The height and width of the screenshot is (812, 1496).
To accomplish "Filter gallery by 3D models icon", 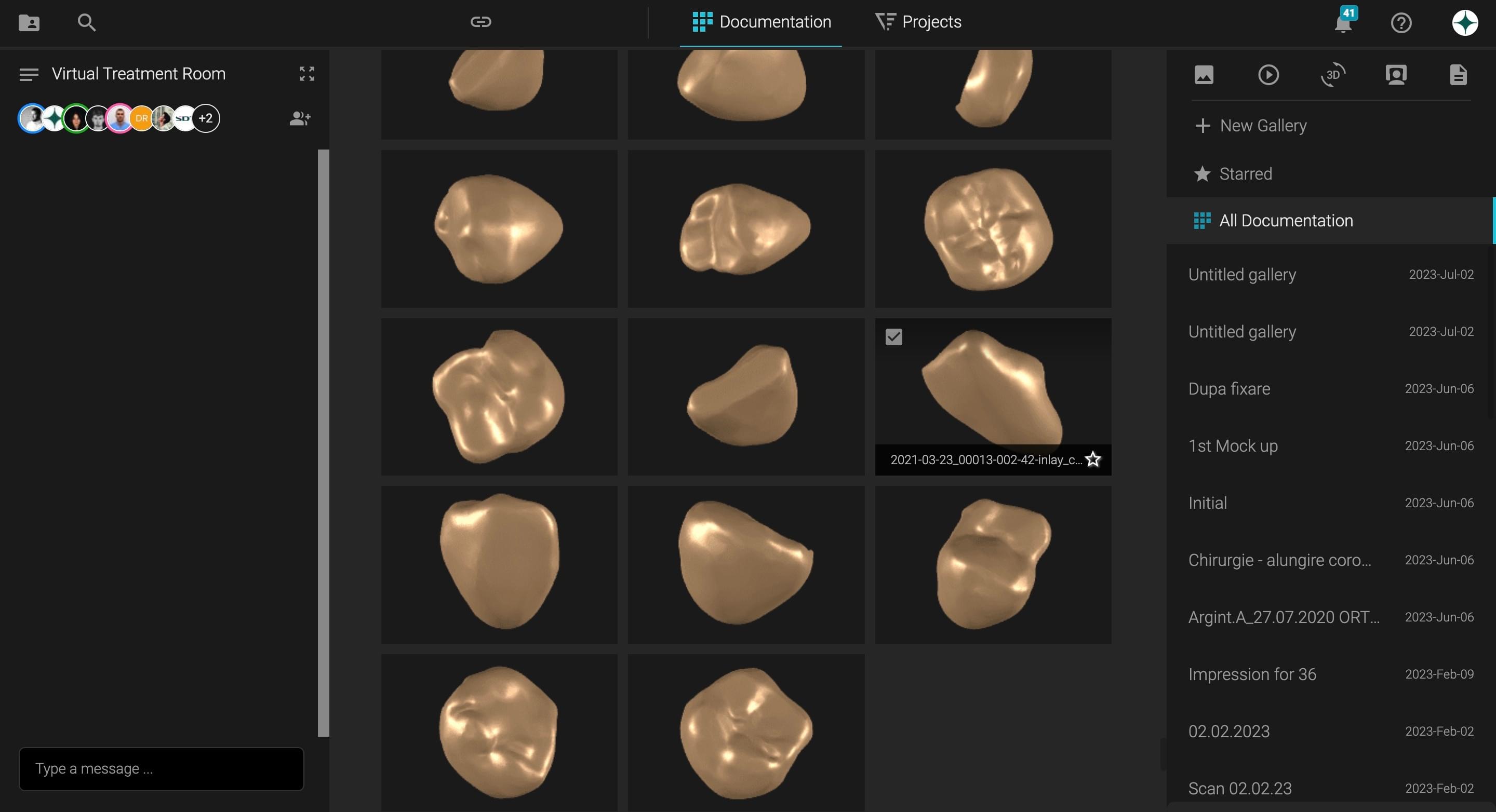I will 1333,75.
